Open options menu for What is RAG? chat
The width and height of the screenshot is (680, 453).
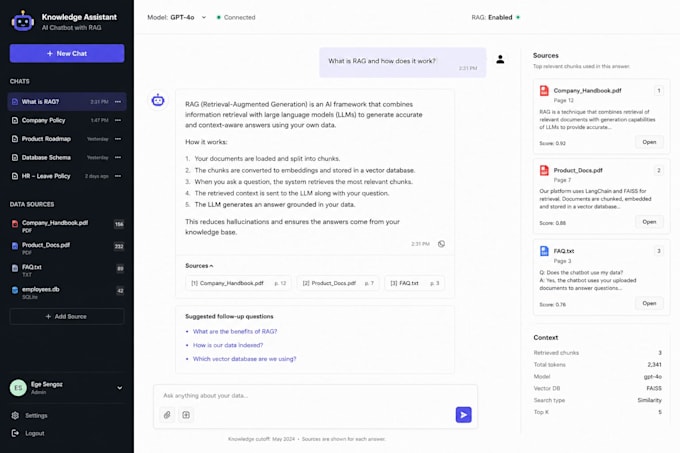[x=118, y=101]
